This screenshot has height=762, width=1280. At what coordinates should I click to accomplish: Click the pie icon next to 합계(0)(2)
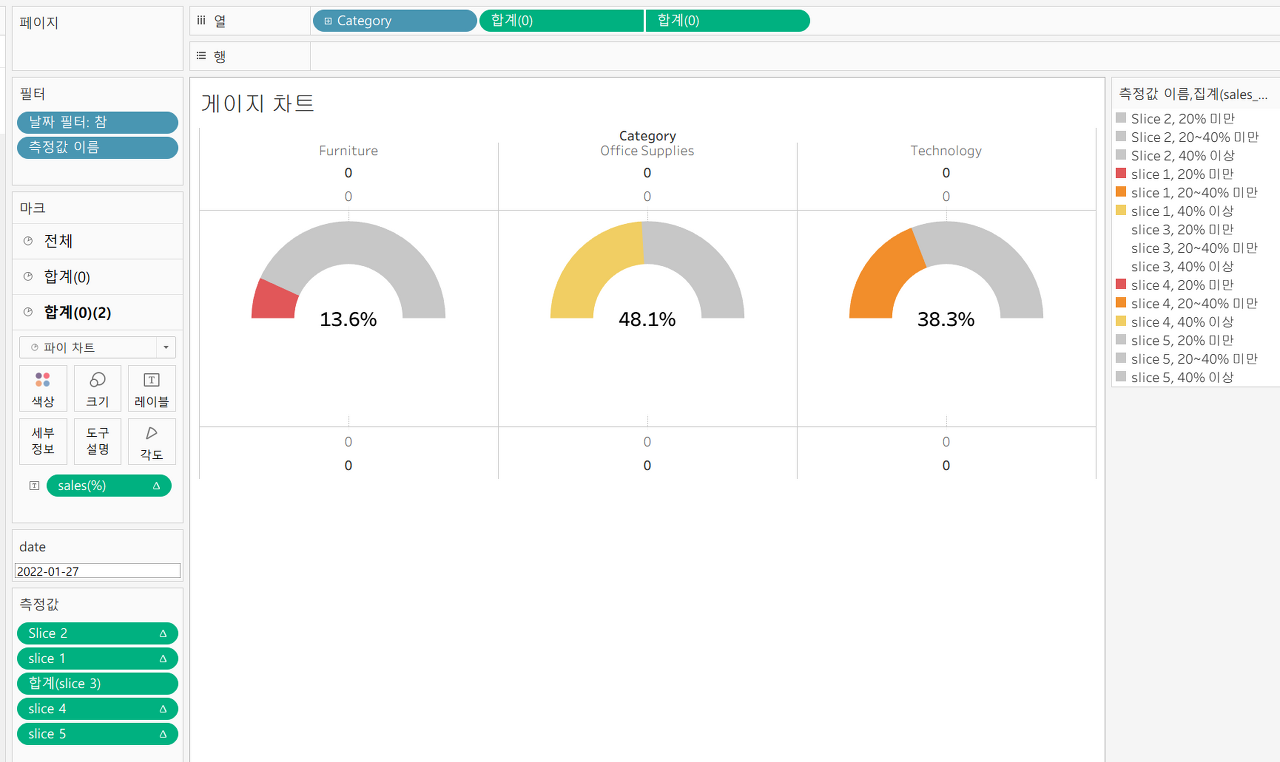point(28,312)
